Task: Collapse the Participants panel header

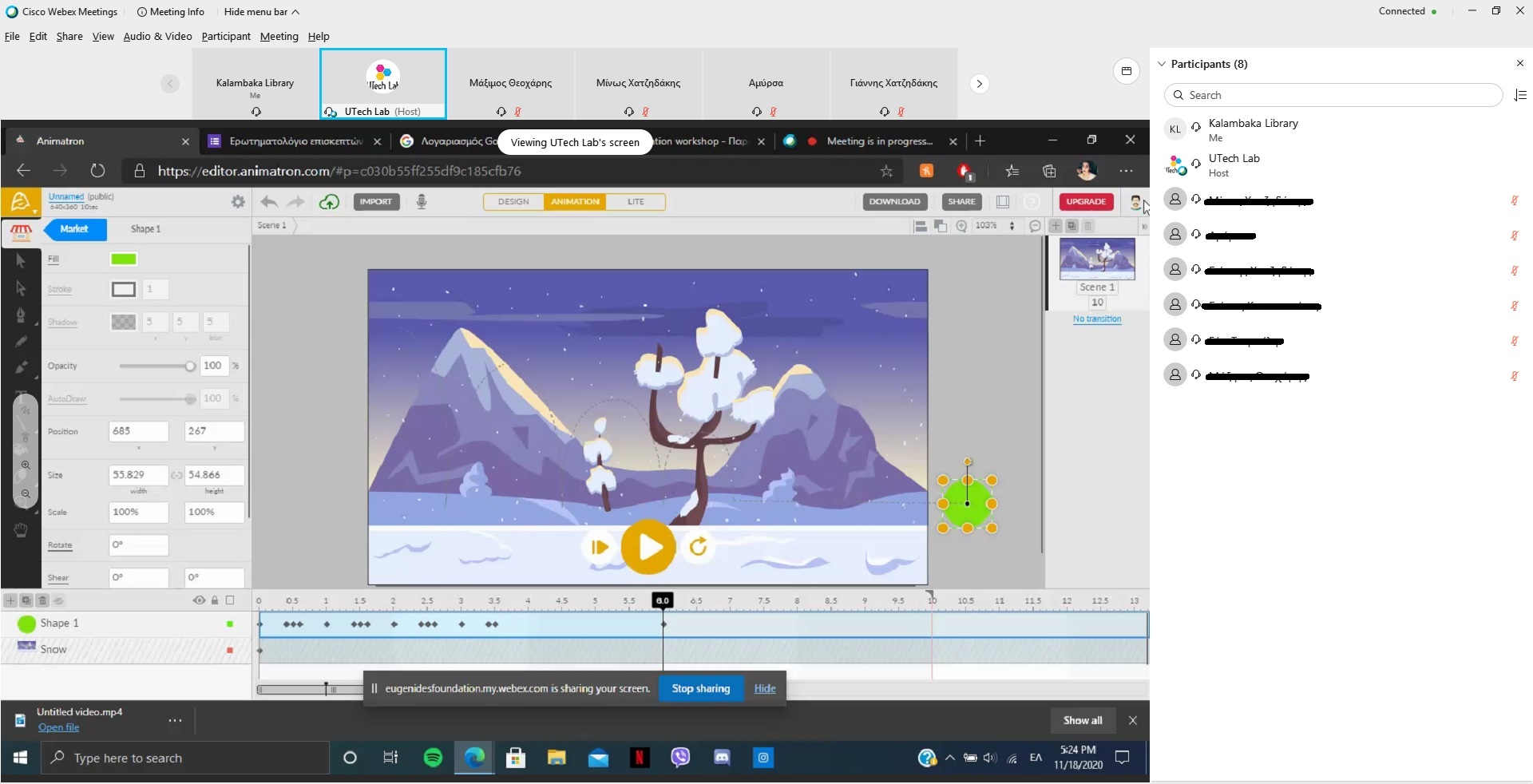Action: (1162, 64)
